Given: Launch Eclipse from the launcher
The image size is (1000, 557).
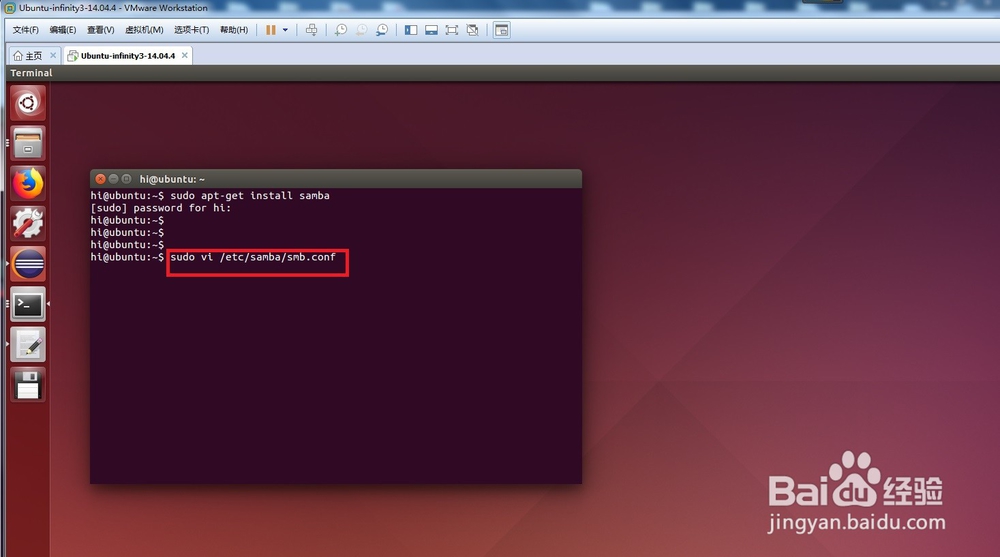Looking at the screenshot, I should [x=28, y=264].
